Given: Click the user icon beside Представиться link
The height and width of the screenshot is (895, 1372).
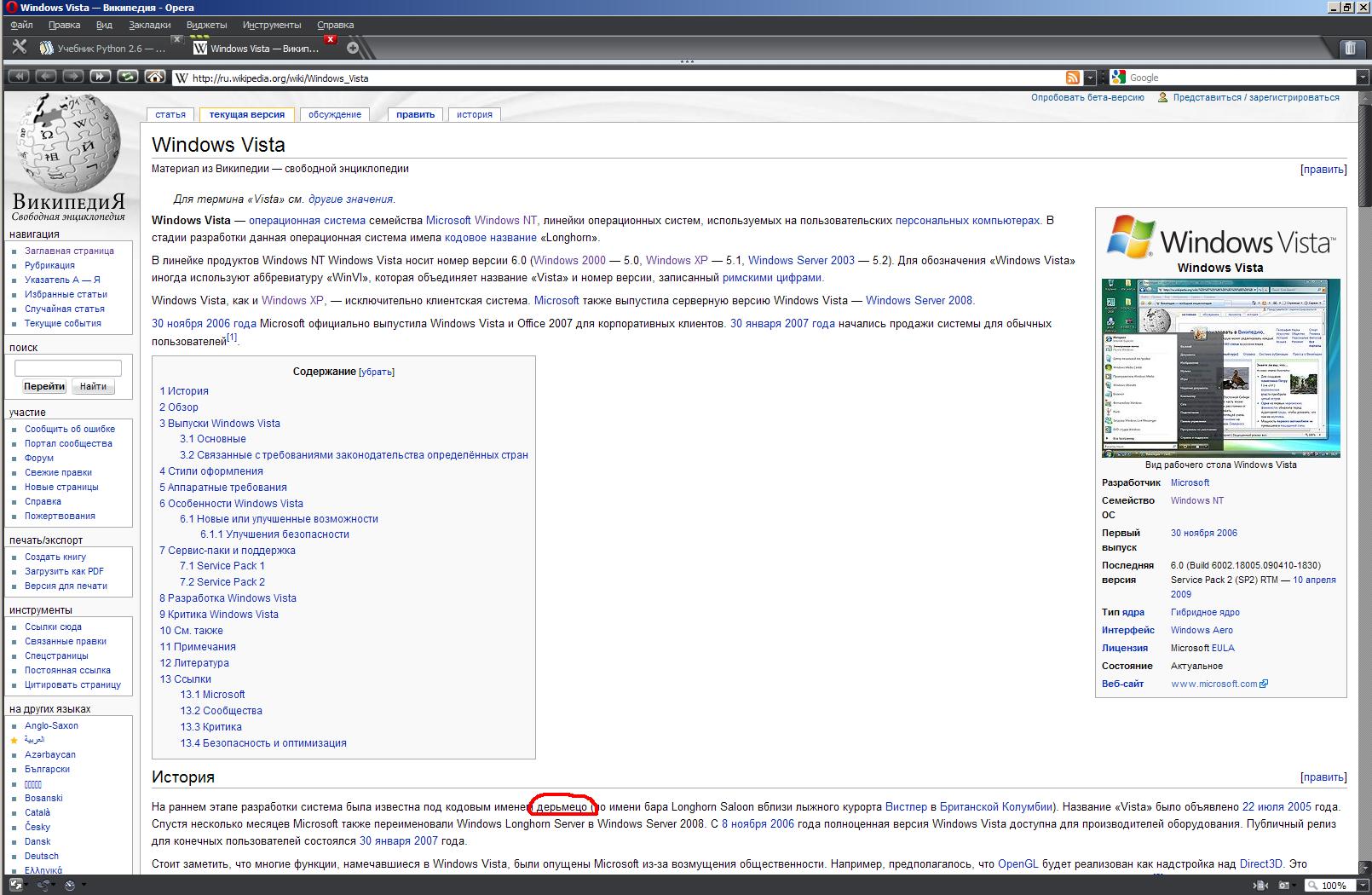Looking at the screenshot, I should (x=1162, y=97).
